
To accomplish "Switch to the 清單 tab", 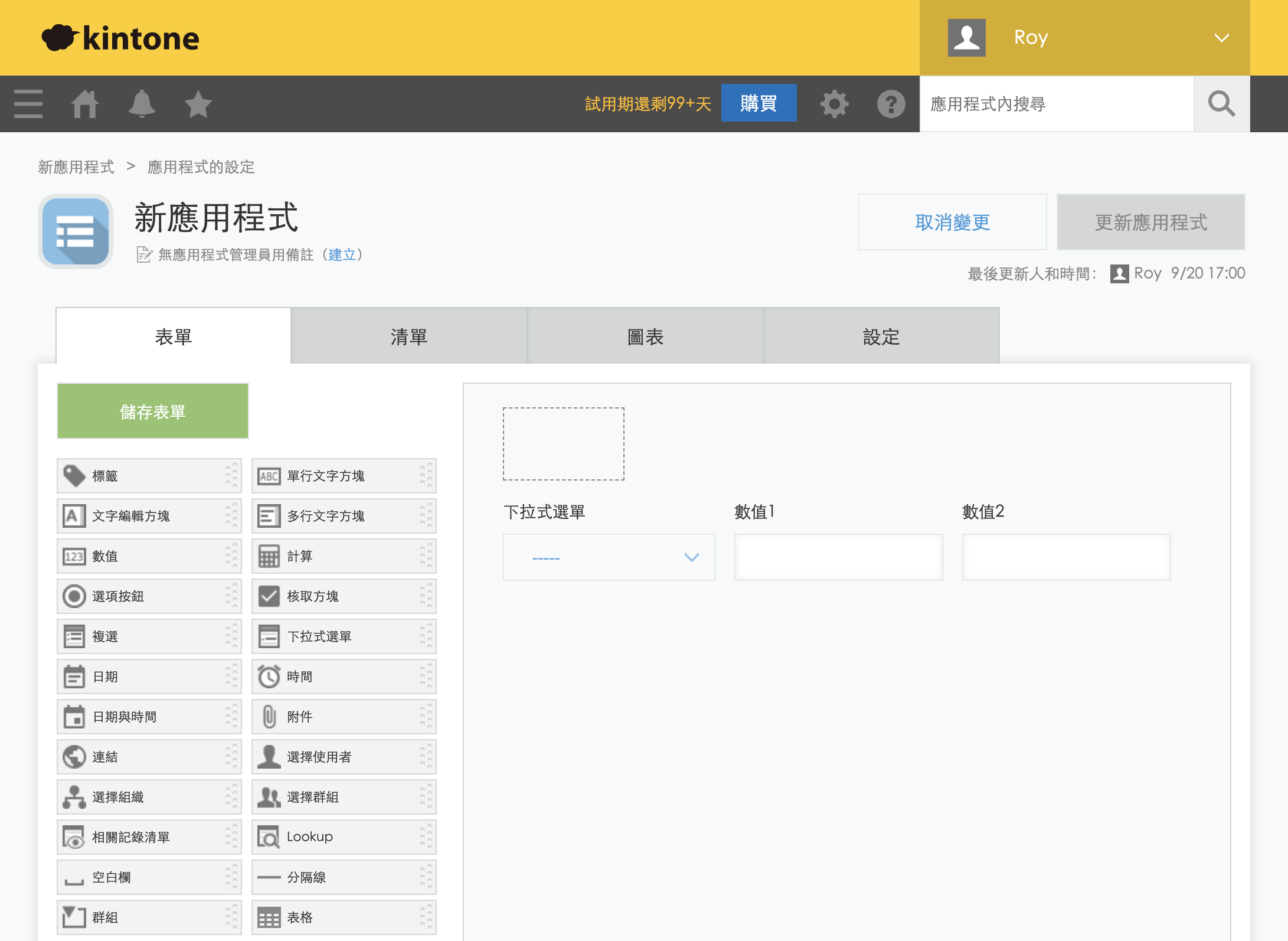I will [x=408, y=336].
